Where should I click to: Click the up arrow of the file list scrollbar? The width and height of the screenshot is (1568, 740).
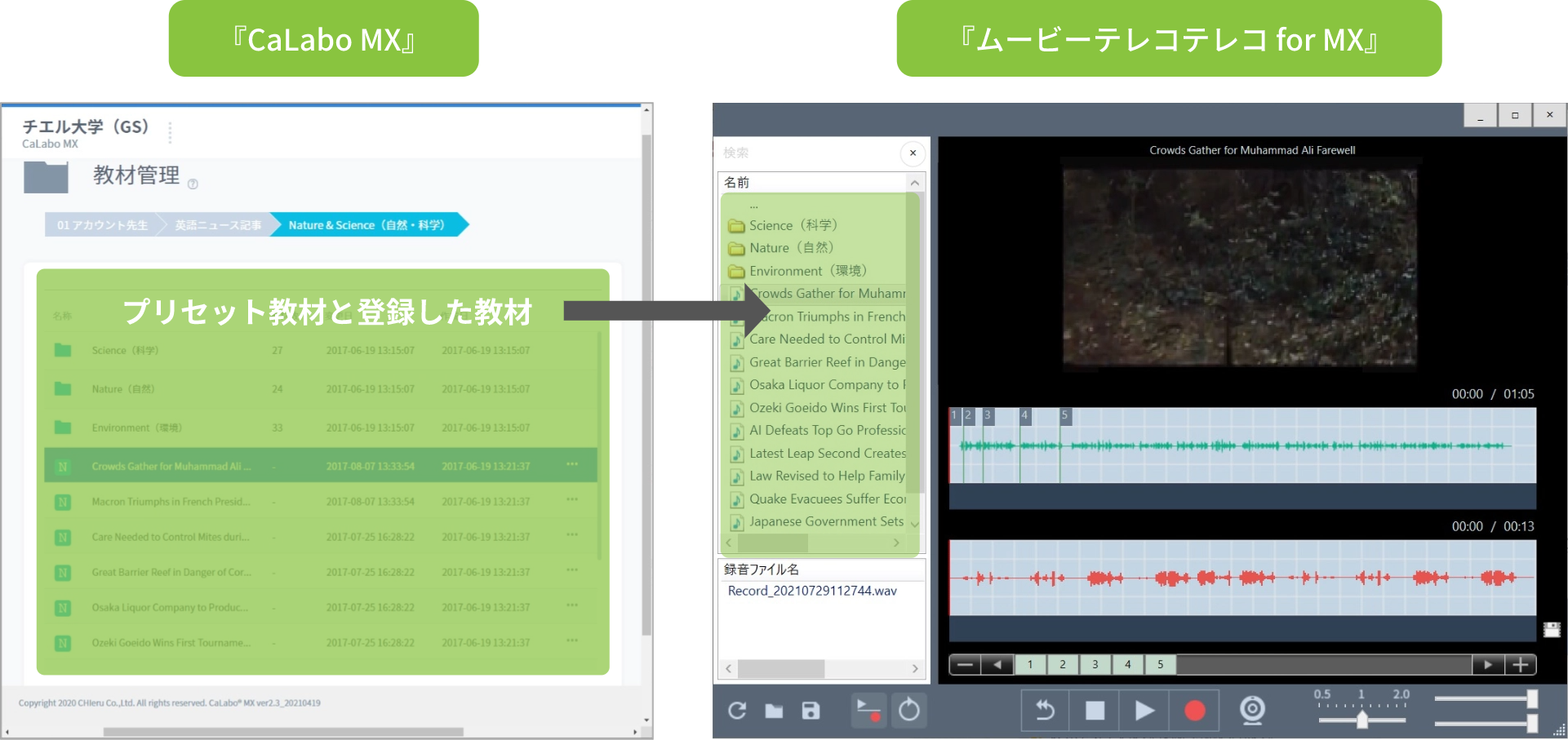pos(915,183)
